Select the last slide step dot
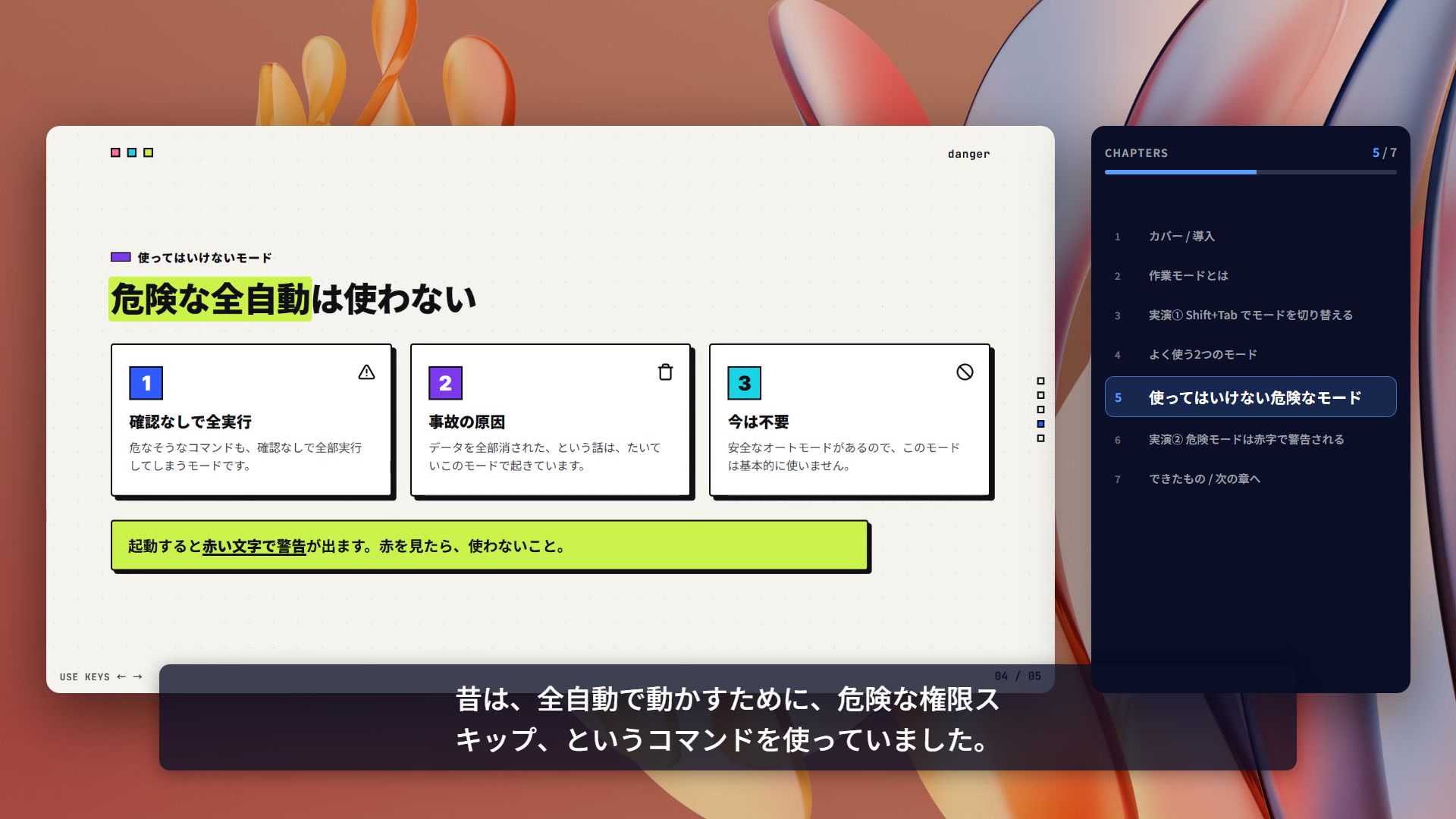 tap(1040, 438)
